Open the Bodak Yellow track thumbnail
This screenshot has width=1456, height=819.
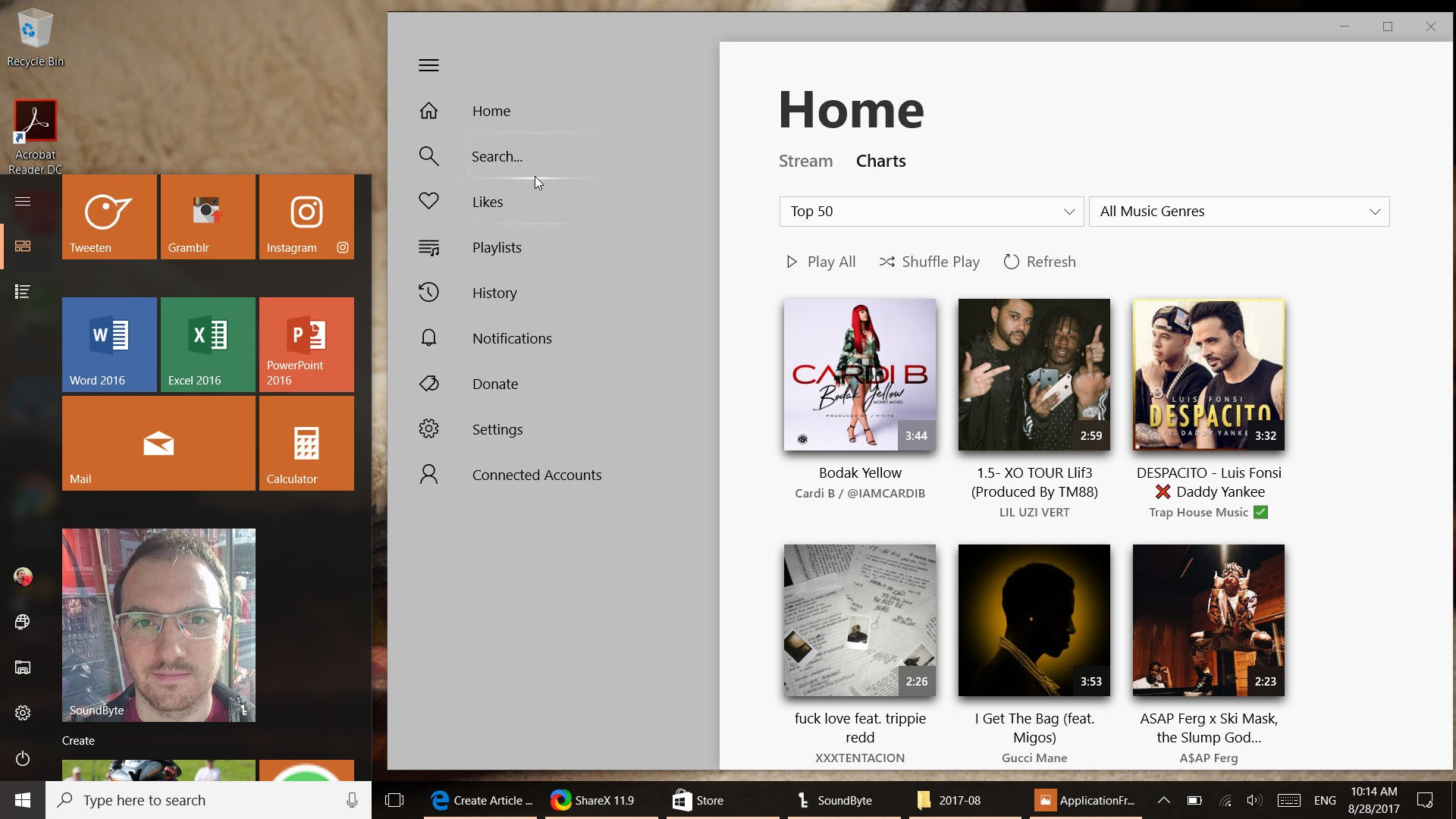(859, 374)
